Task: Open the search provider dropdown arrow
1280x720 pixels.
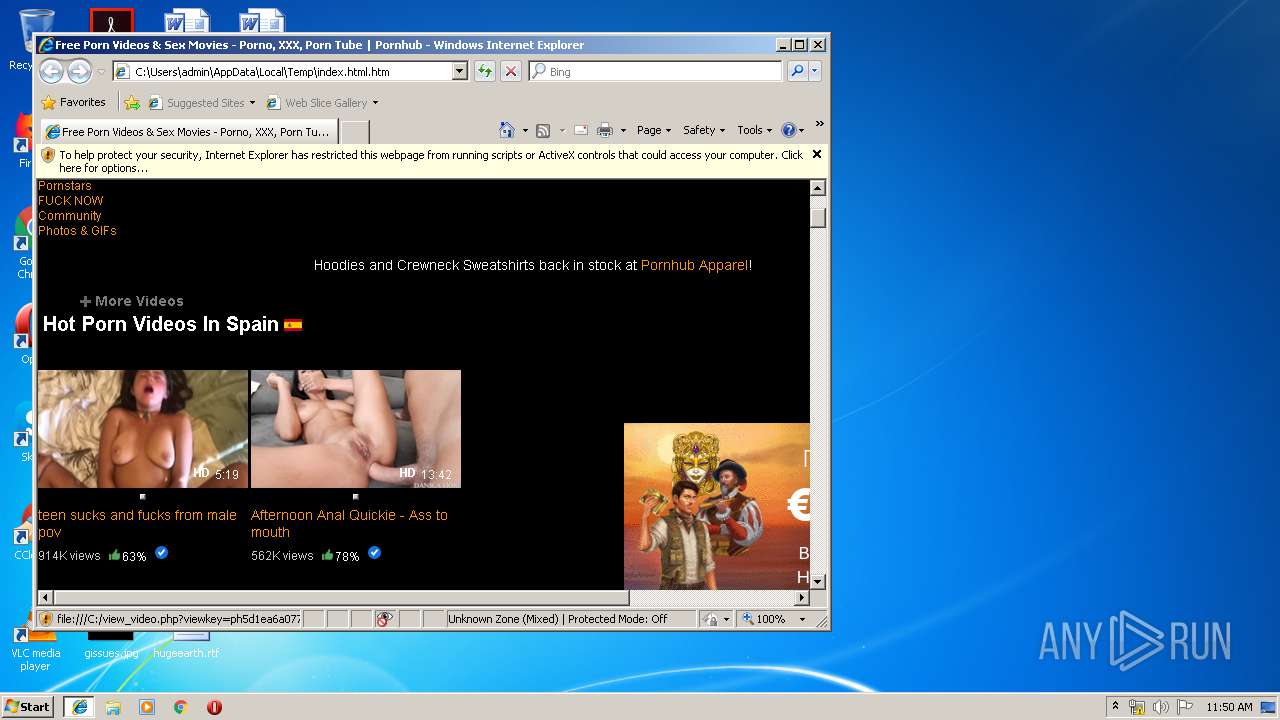Action: click(815, 71)
